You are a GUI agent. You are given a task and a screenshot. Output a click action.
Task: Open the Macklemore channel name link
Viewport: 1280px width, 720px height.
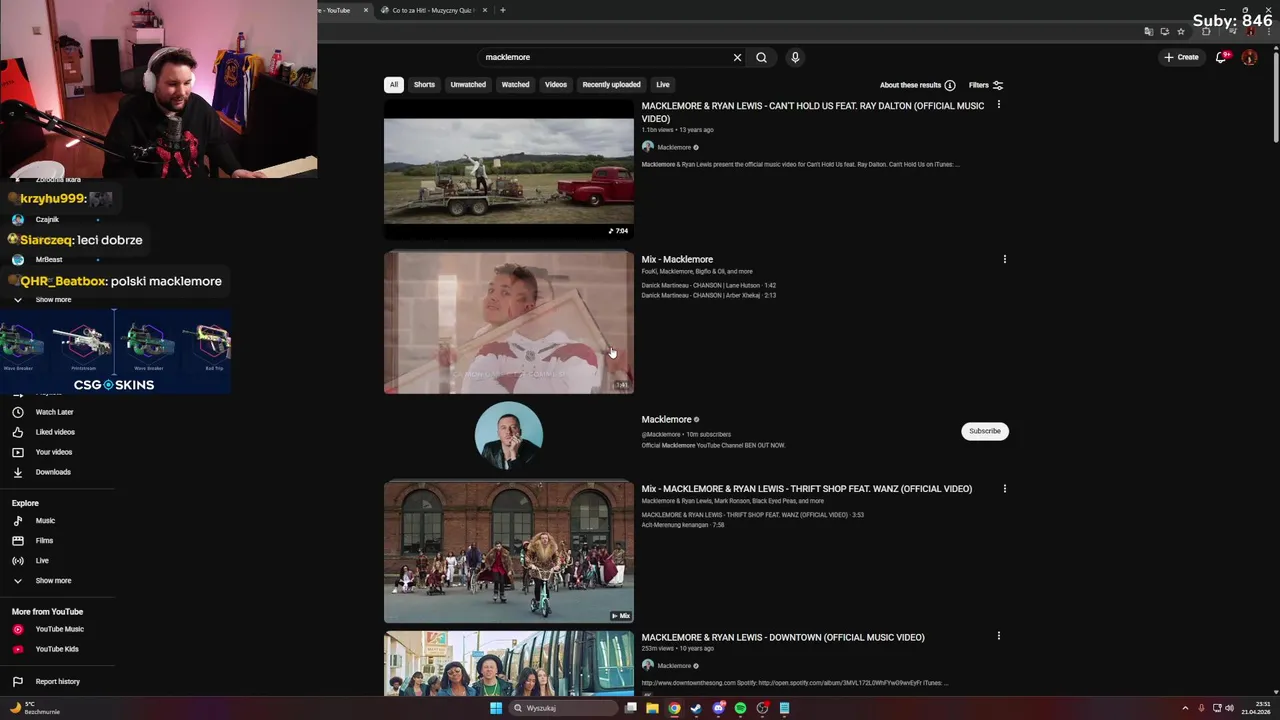(666, 419)
